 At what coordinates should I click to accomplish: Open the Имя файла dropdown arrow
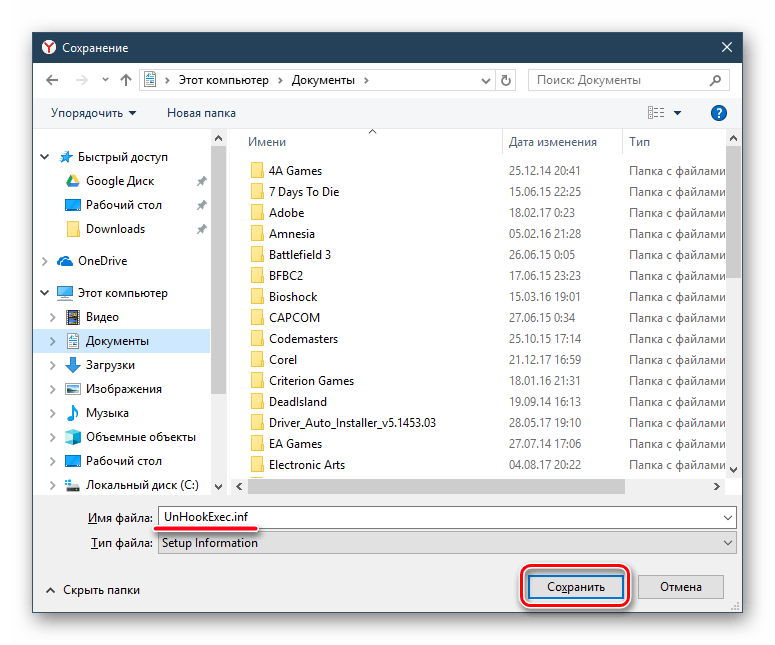tap(728, 517)
